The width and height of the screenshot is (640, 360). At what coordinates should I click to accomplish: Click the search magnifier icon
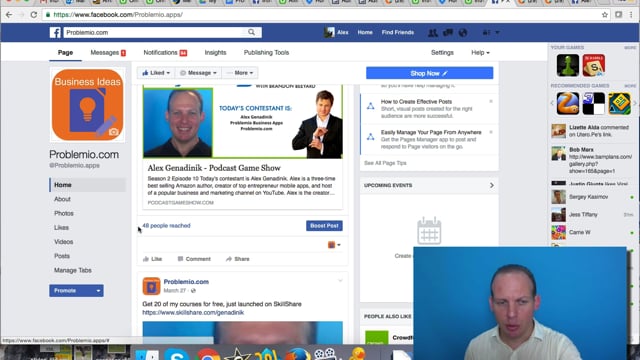click(251, 32)
